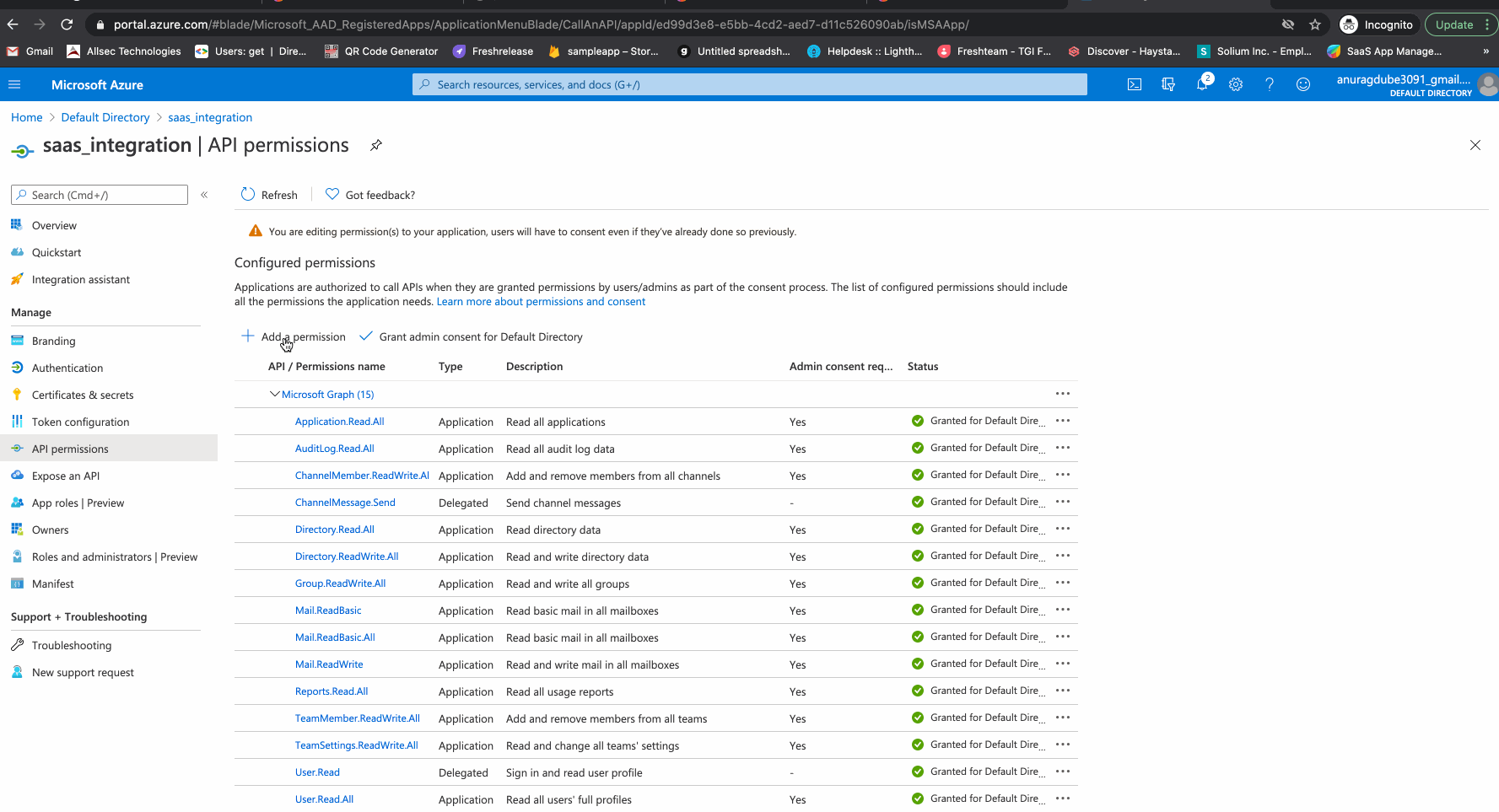This screenshot has width=1499, height=812.
Task: Open more options for Microsoft Graph group
Action: 1063,394
